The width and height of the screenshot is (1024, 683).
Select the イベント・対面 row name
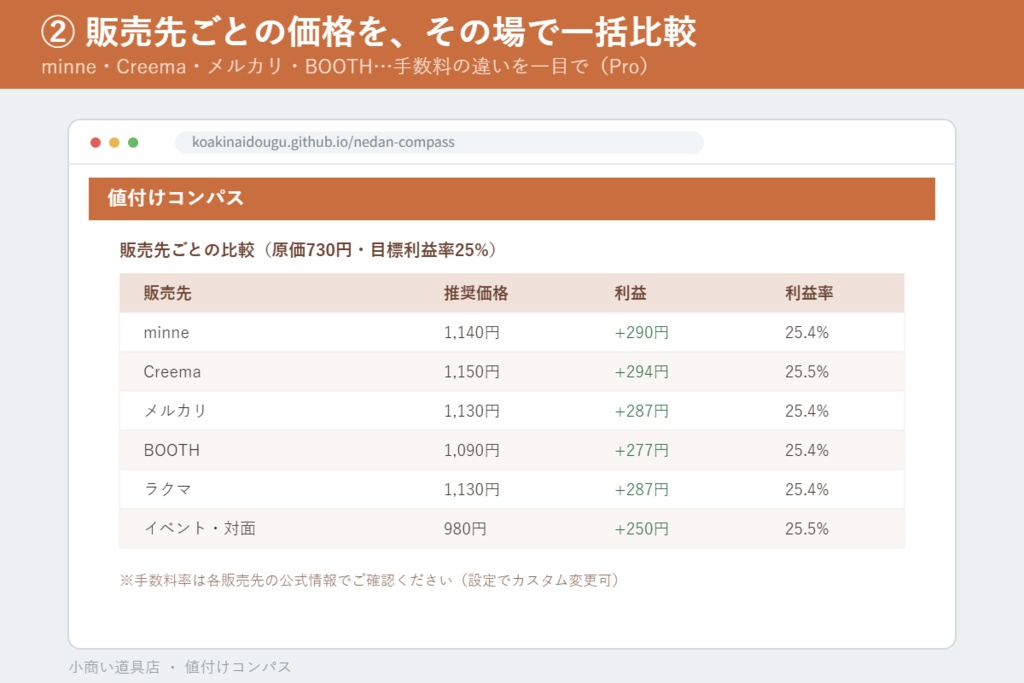(x=200, y=528)
